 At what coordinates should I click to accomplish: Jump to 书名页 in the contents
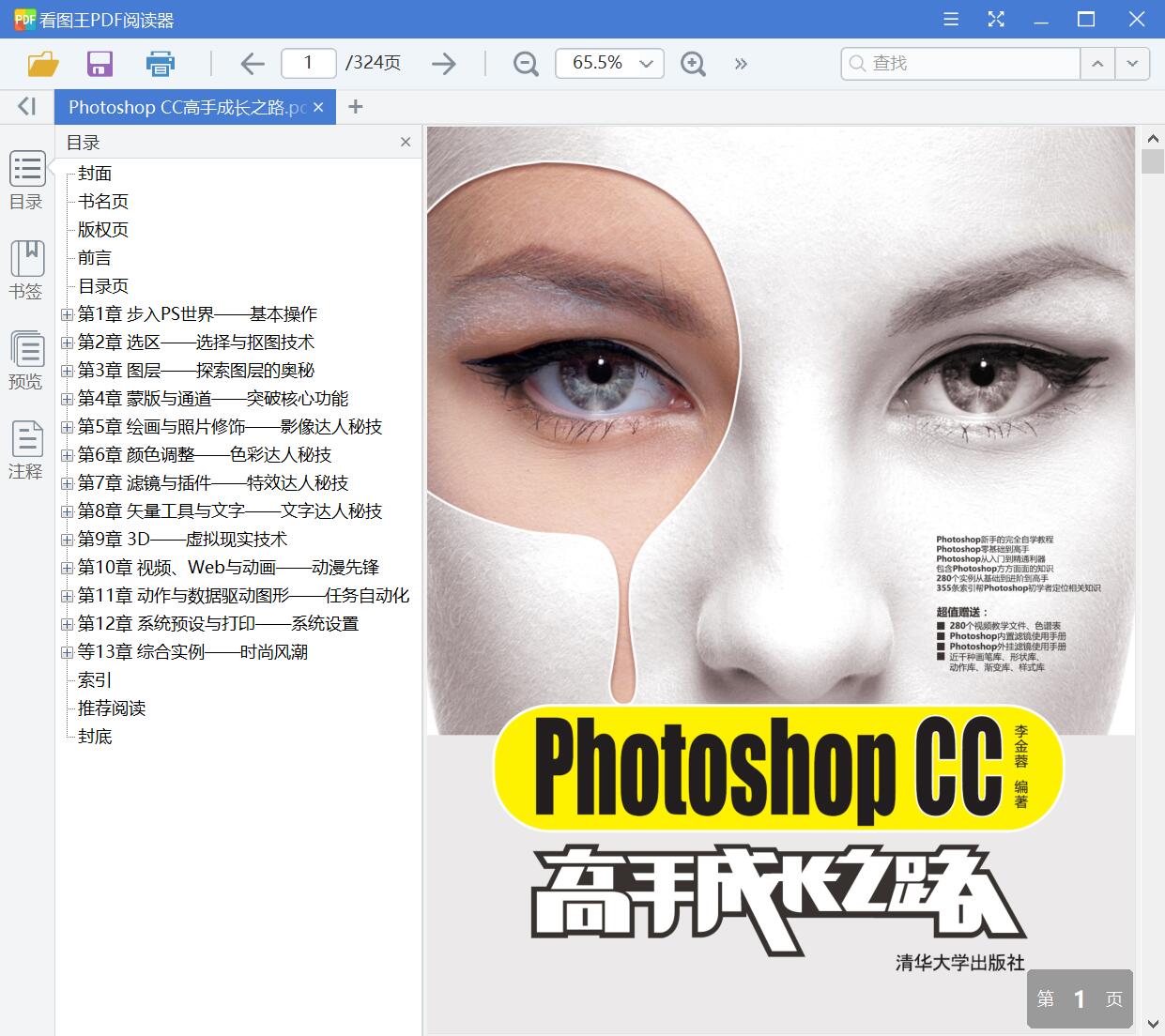pyautogui.click(x=103, y=202)
